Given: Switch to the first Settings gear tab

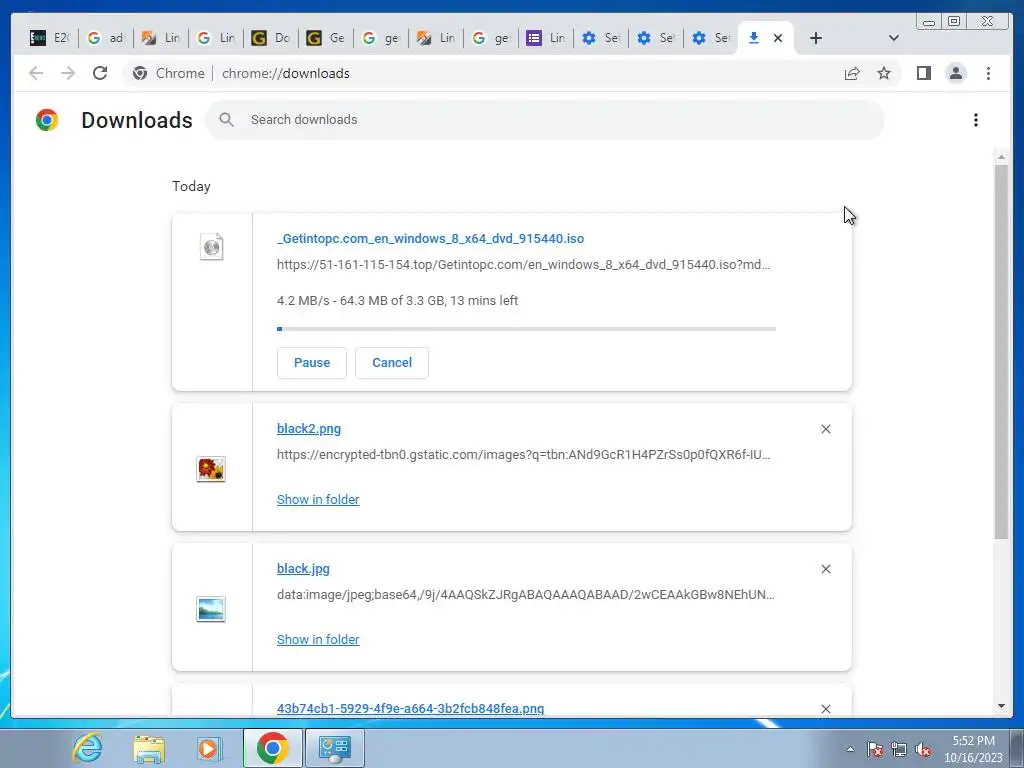Looking at the screenshot, I should (601, 38).
